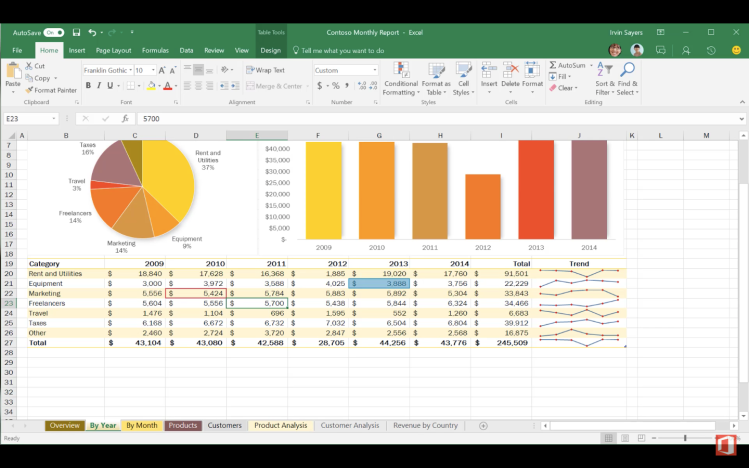Turn off the AutoSave switch
Screen dimensions: 749x468
pyautogui.click(x=54, y=32)
